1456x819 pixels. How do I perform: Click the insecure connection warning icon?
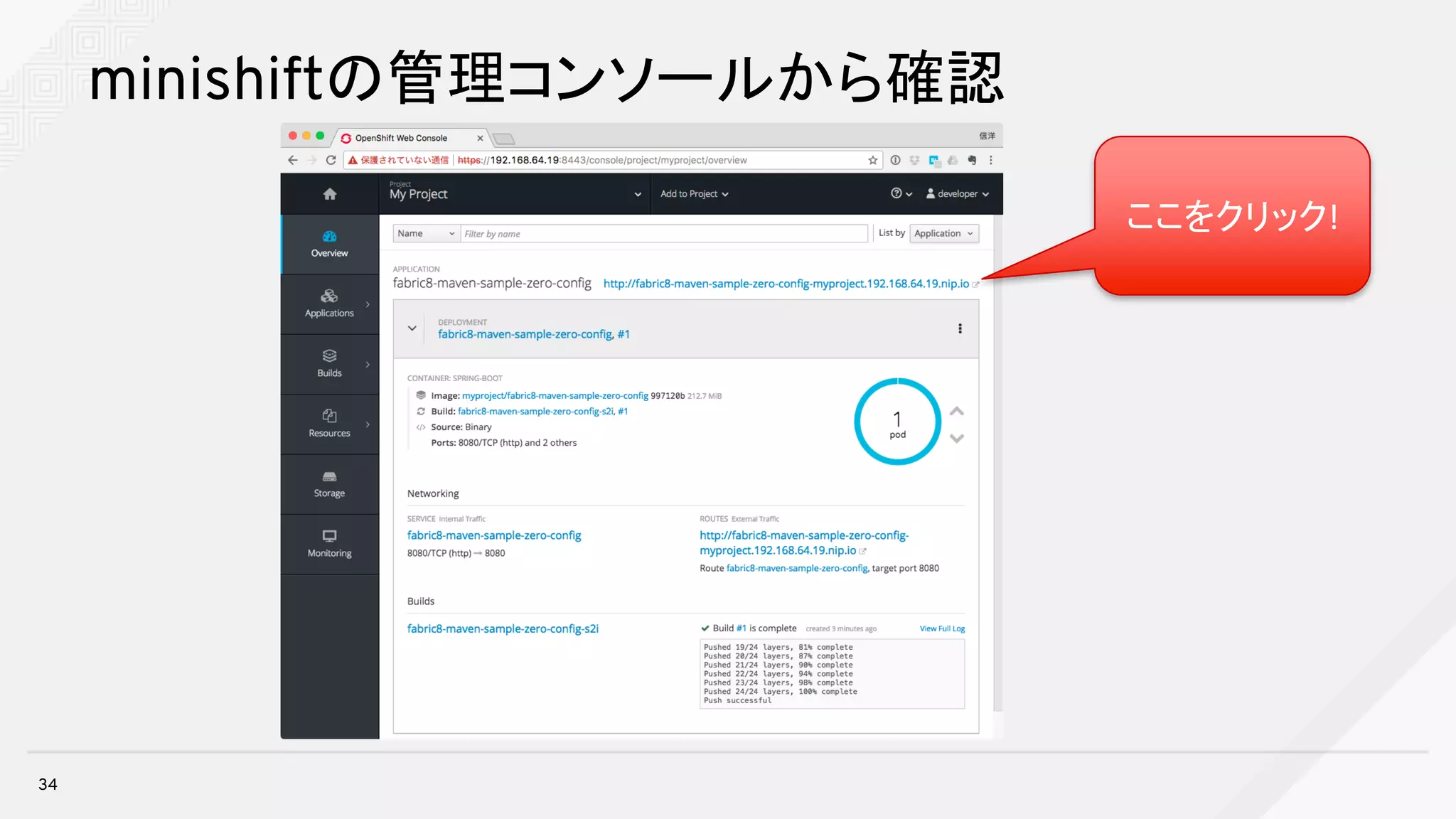click(353, 160)
